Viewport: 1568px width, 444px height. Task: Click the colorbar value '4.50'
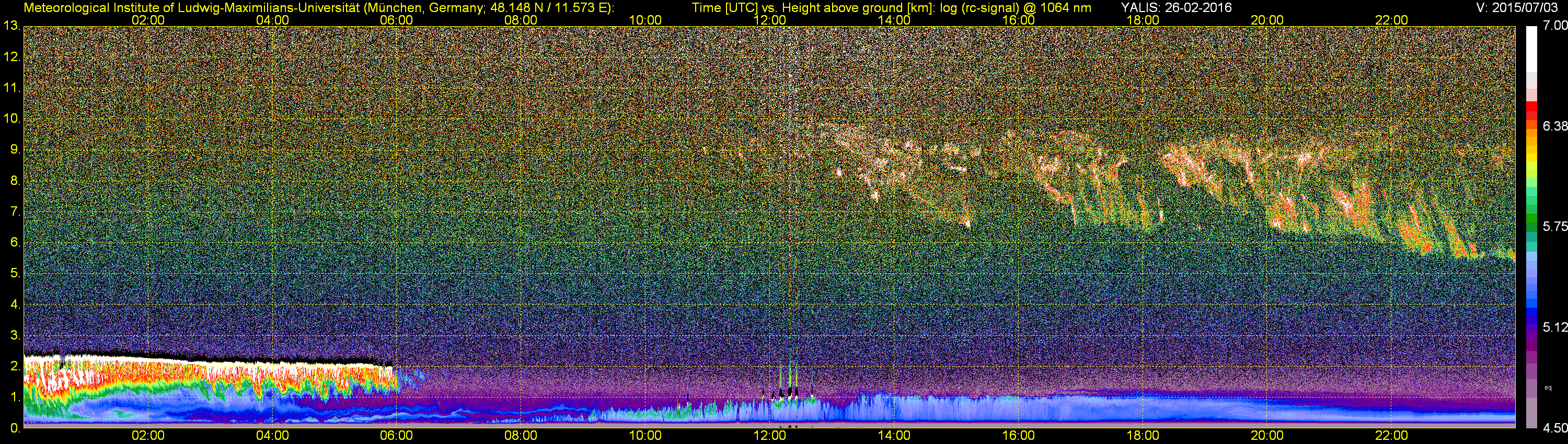point(1554,428)
